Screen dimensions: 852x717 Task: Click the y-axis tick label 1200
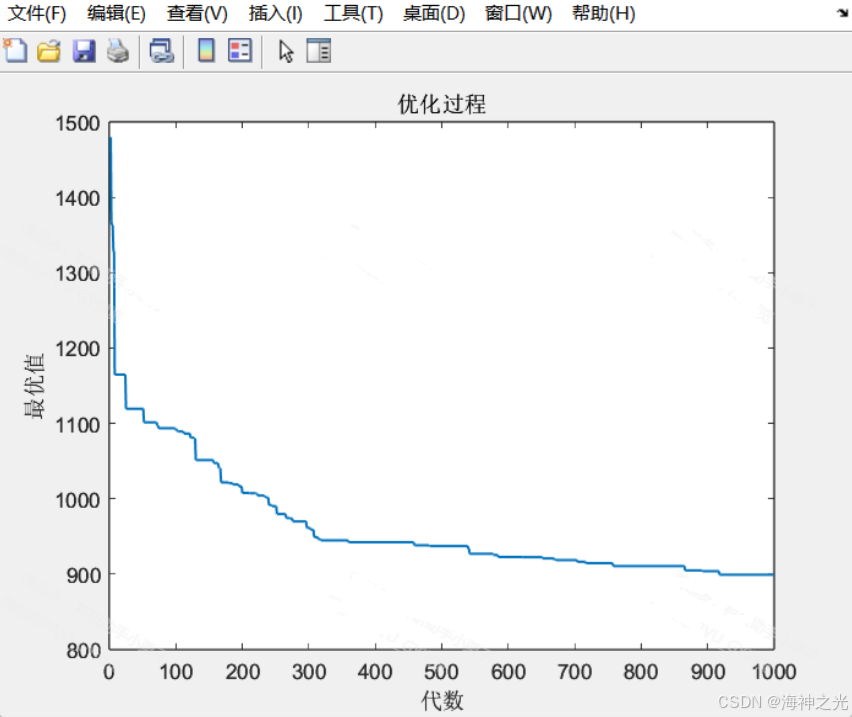tap(78, 349)
